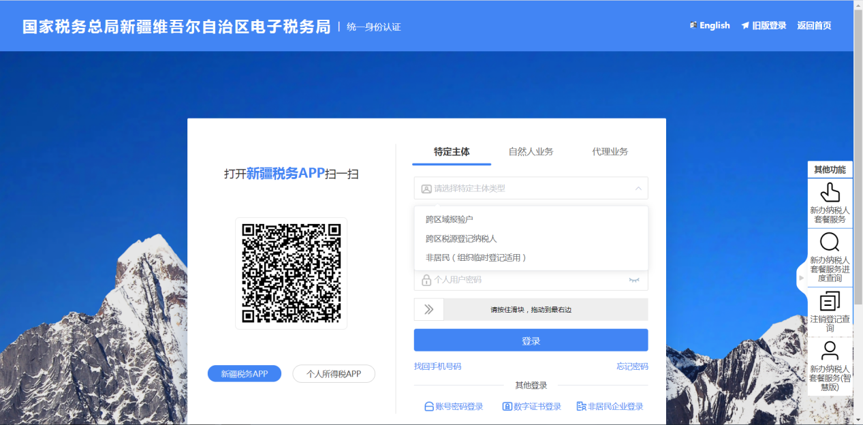Open 忘记密码 link

pos(632,367)
